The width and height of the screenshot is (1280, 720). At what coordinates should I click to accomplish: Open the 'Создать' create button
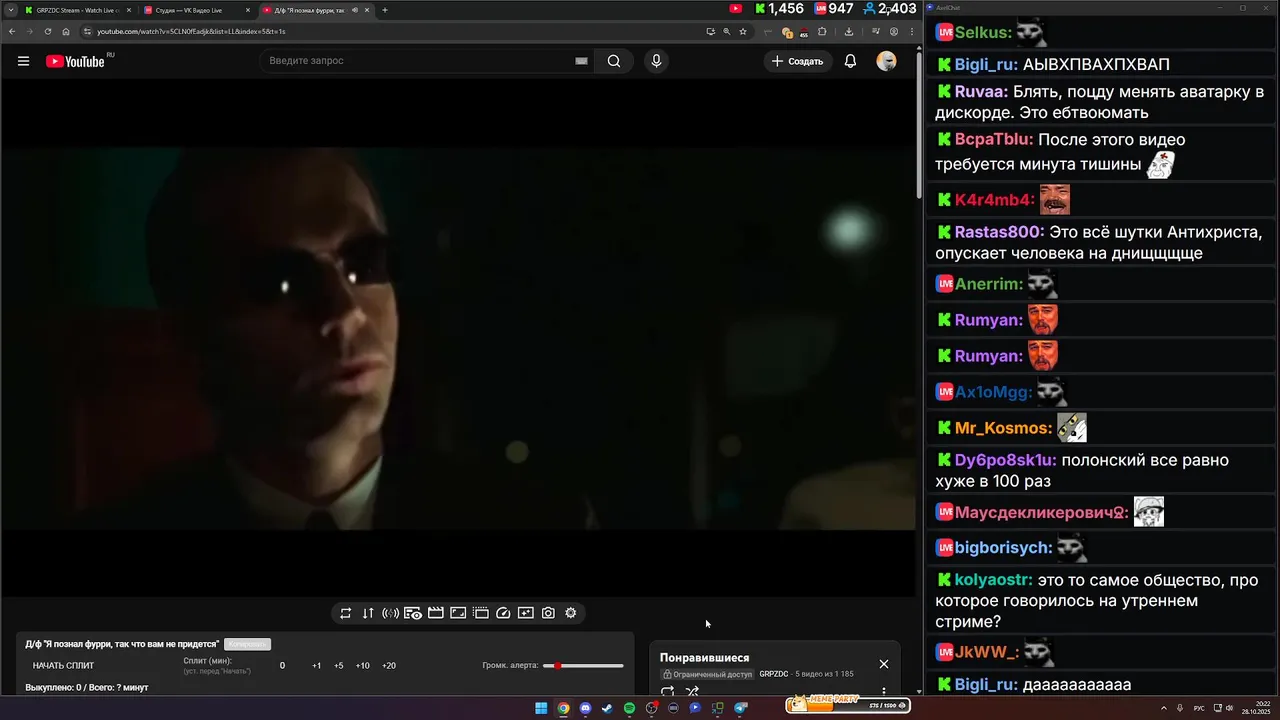coord(798,61)
